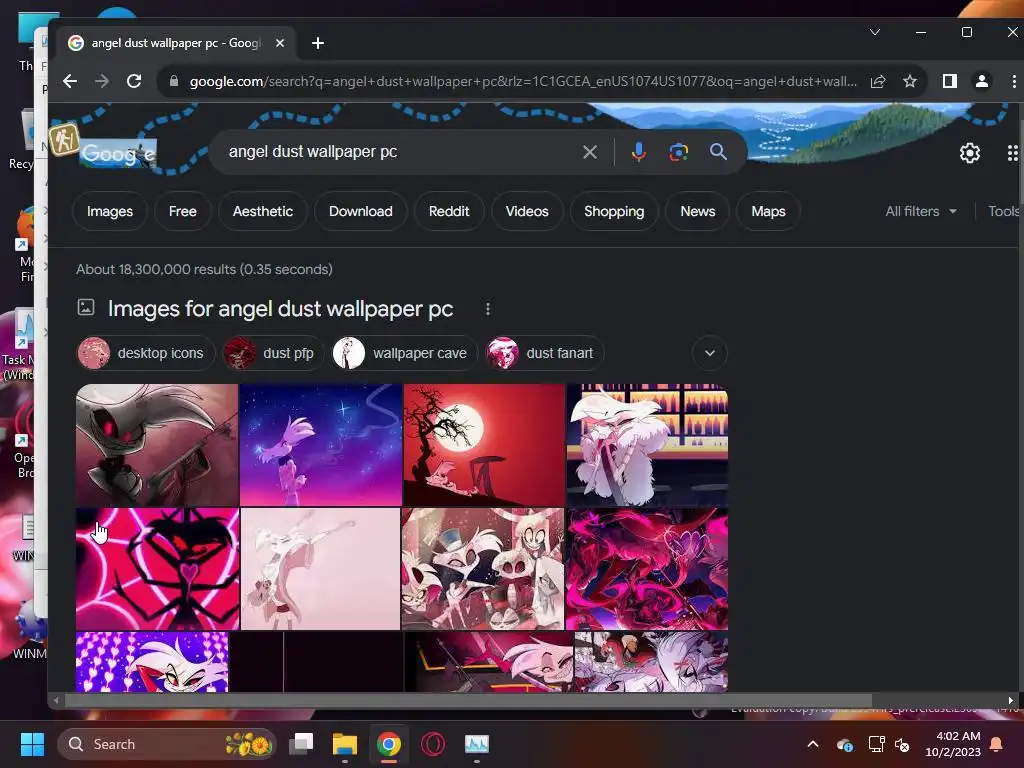Open File Explorer from taskbar
Viewport: 1024px width, 768px height.
click(x=345, y=744)
